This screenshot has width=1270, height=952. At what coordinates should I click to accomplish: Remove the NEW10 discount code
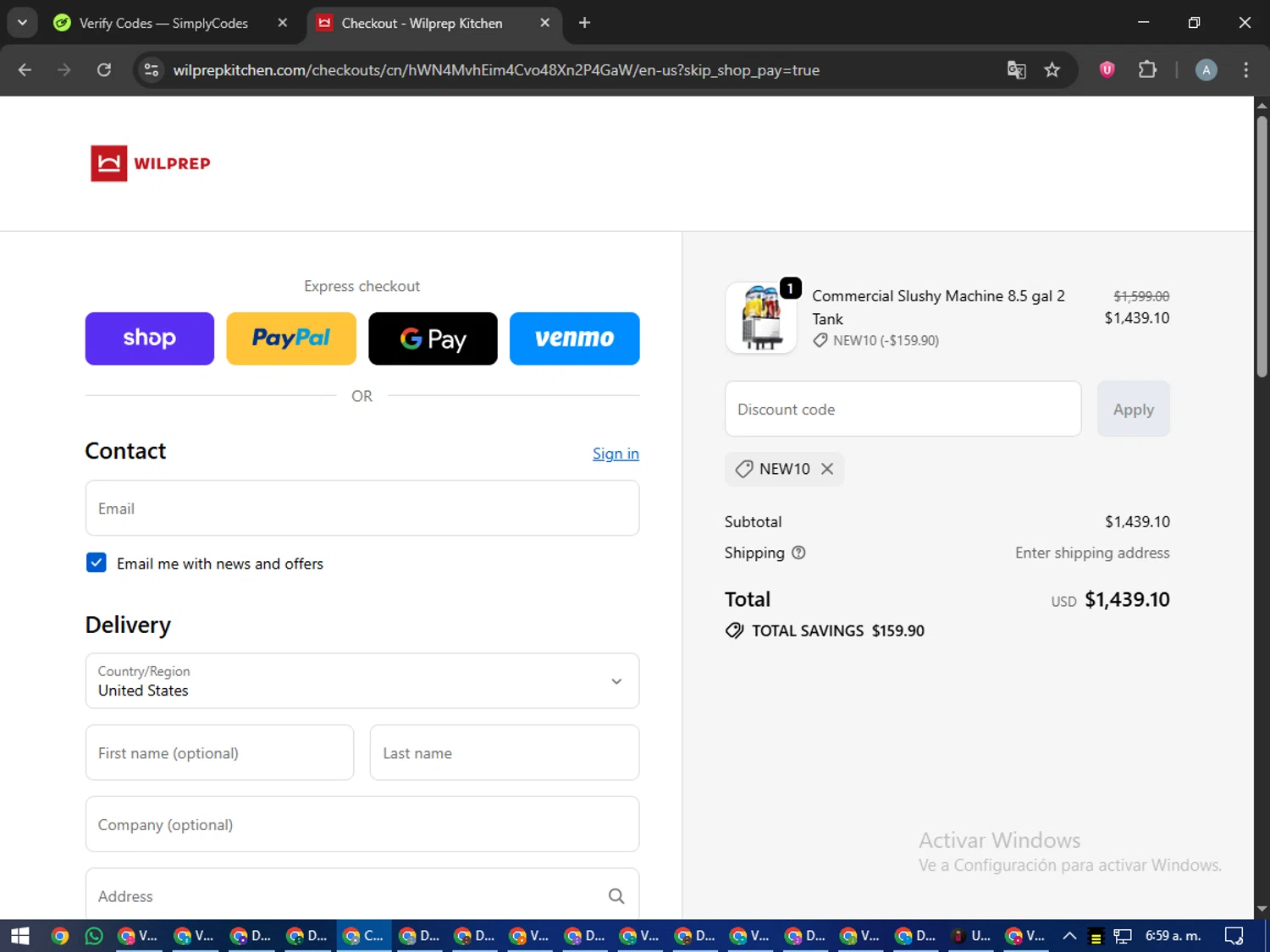pos(827,469)
